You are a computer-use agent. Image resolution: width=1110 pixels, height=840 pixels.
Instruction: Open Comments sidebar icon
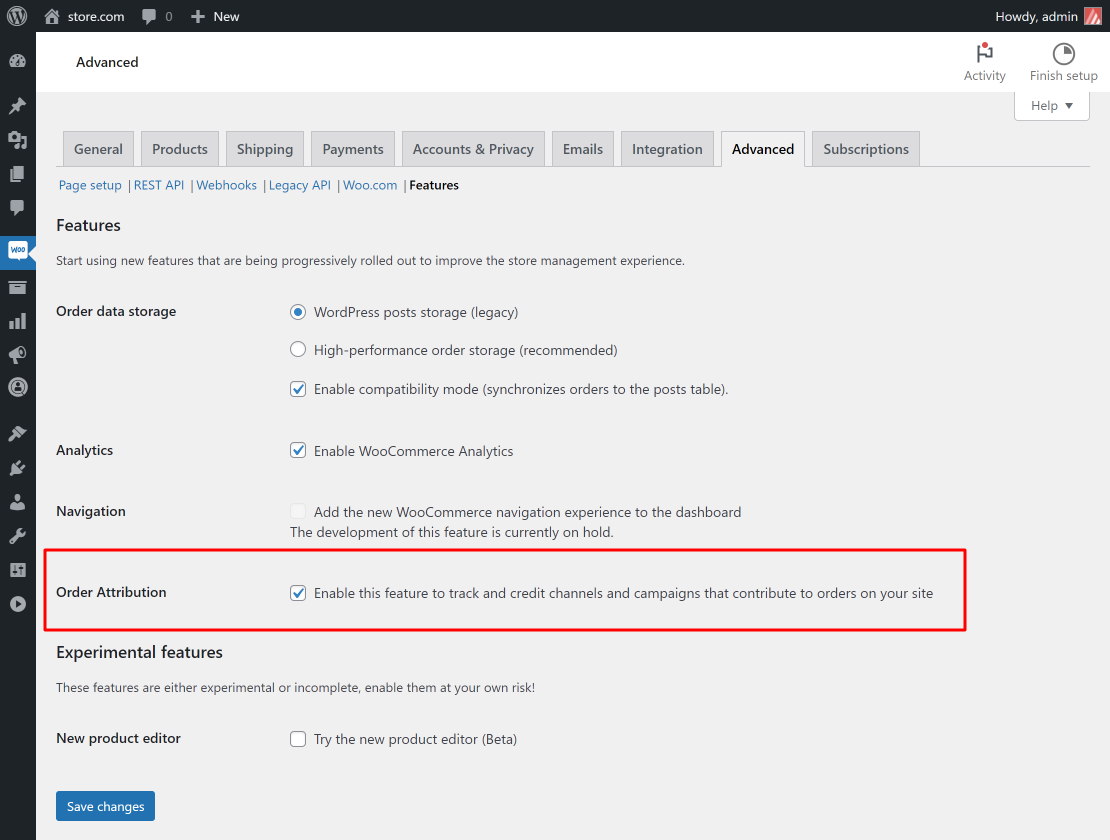tap(18, 207)
